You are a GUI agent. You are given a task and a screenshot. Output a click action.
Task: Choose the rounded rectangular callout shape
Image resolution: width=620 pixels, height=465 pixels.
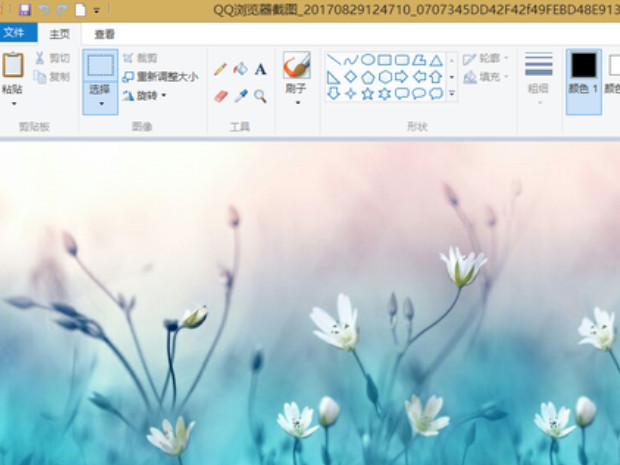[x=402, y=94]
